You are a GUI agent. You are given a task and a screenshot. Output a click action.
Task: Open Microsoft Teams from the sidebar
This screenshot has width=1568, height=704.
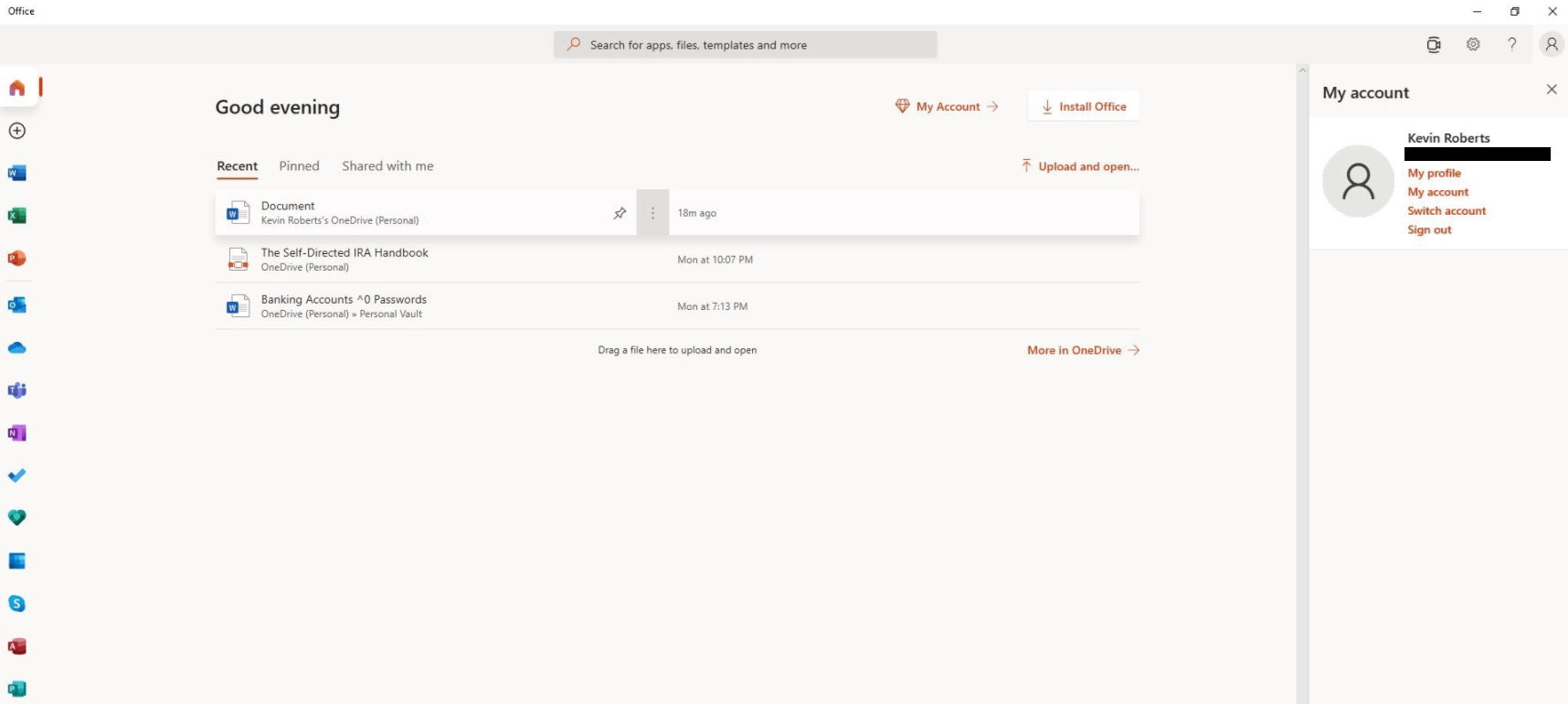[17, 390]
